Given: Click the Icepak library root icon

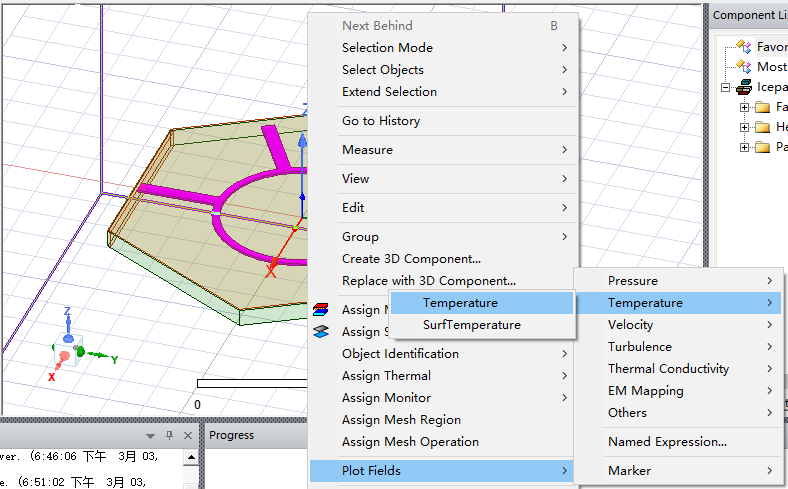Looking at the screenshot, I should point(743,87).
